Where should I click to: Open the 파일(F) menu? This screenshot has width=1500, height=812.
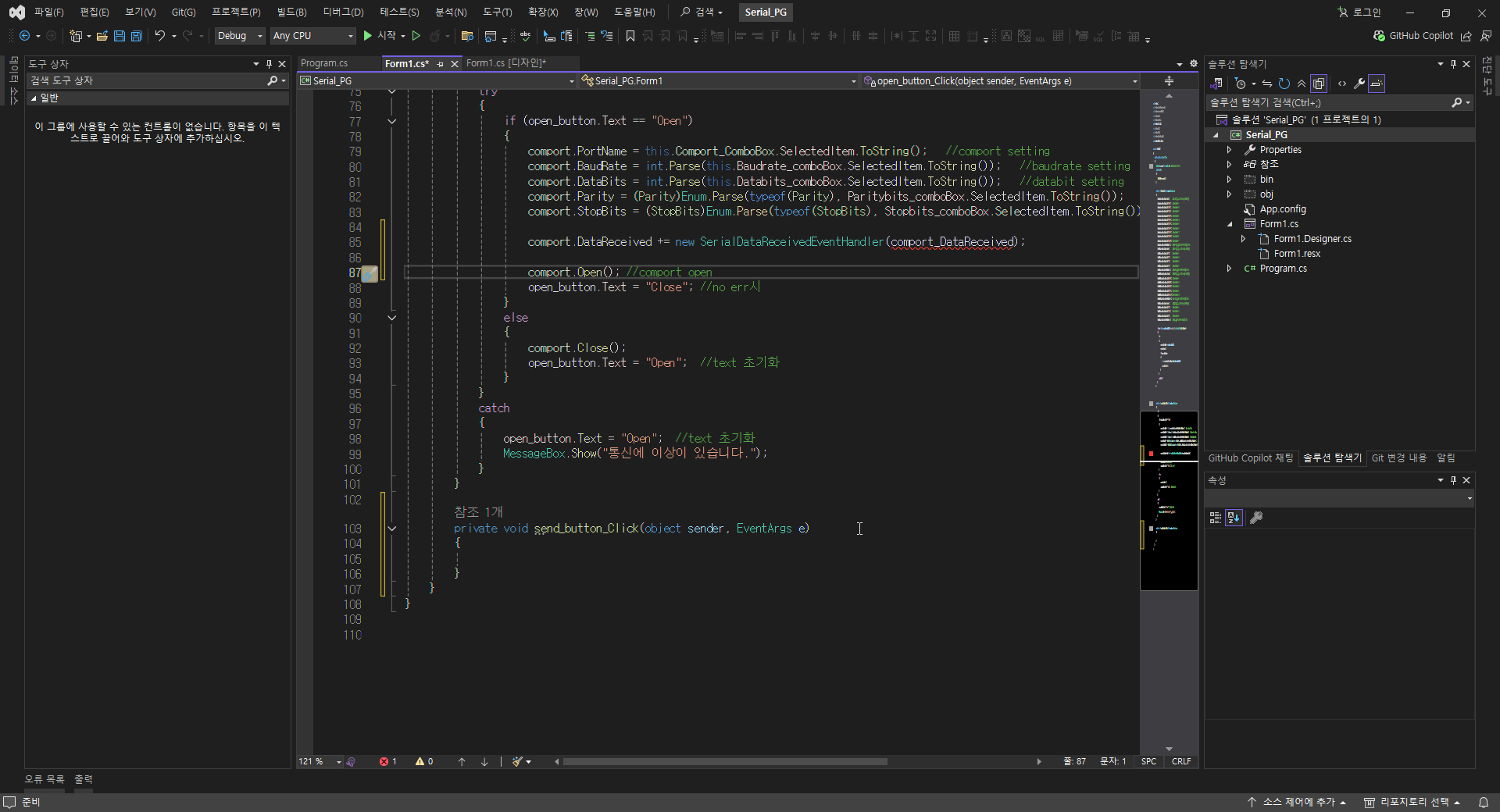click(48, 12)
